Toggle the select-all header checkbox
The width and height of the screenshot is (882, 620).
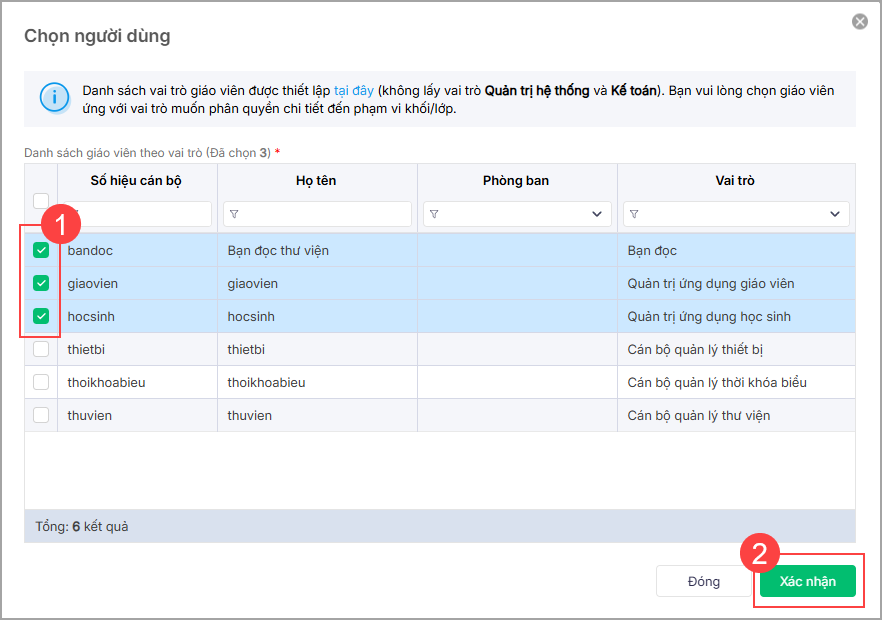41,199
